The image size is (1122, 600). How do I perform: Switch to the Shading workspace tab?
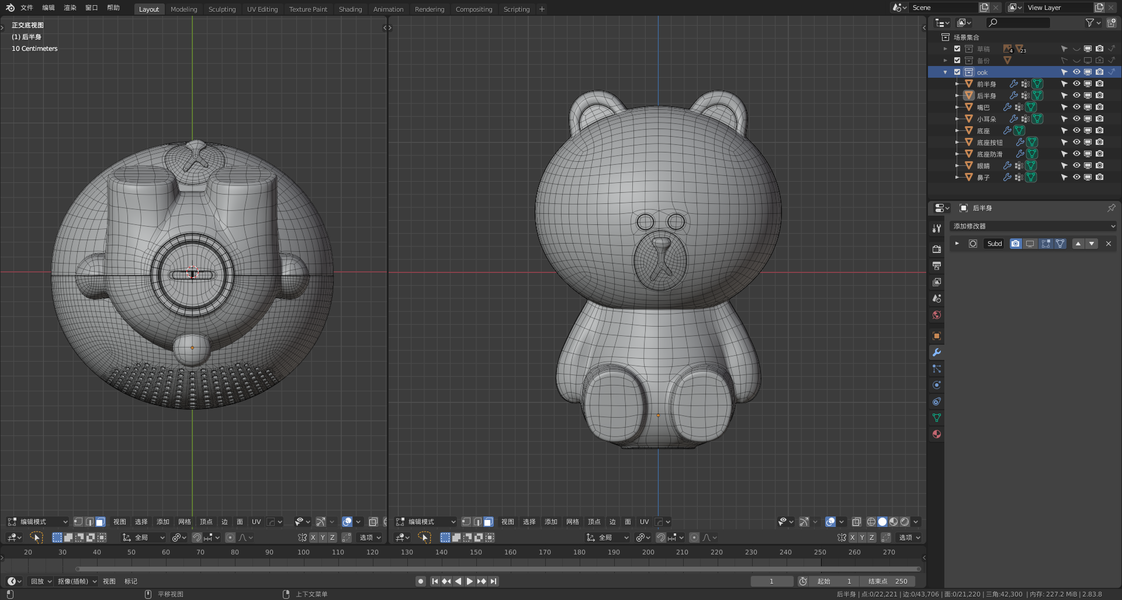coord(350,9)
